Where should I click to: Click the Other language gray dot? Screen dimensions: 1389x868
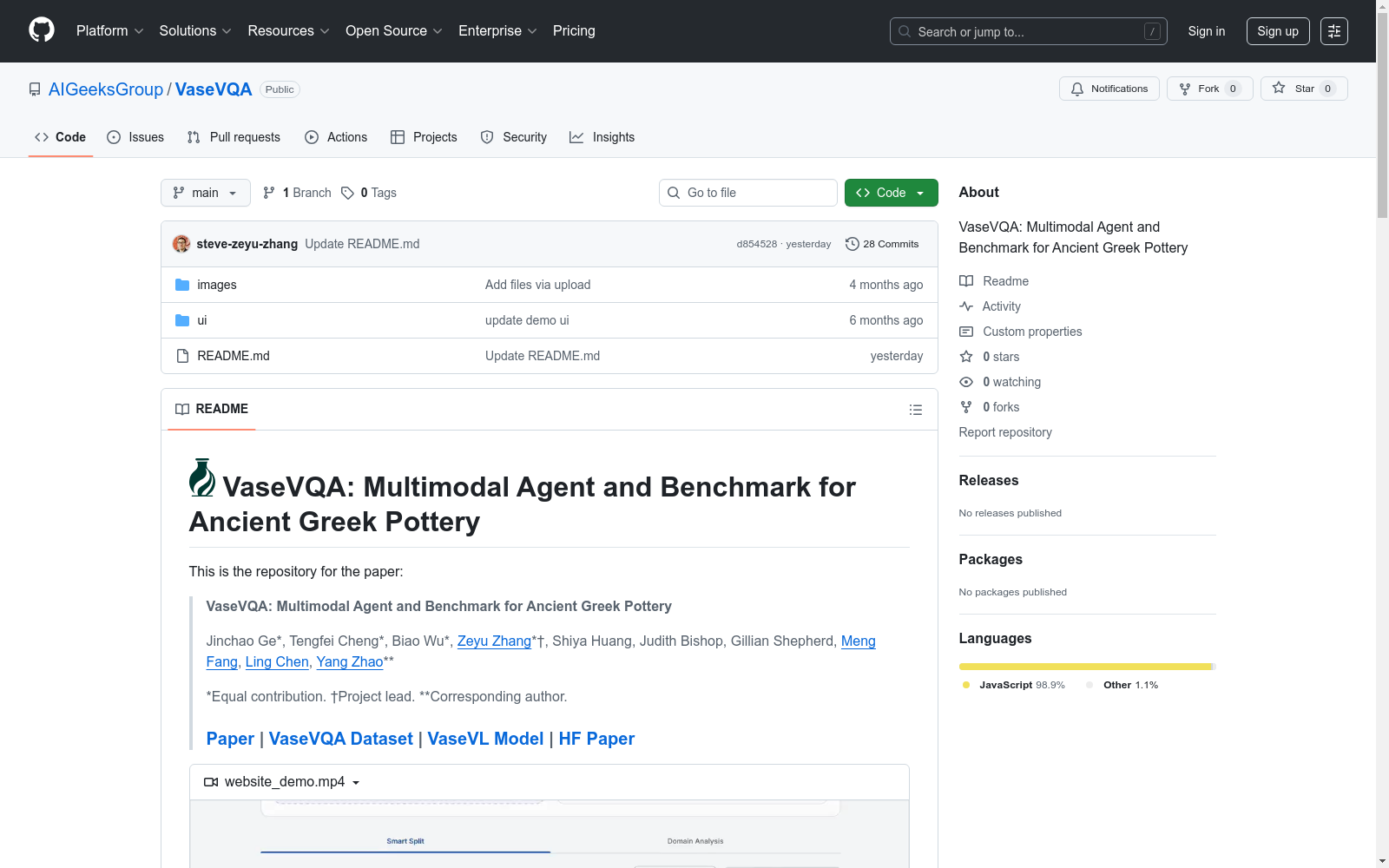(1089, 685)
